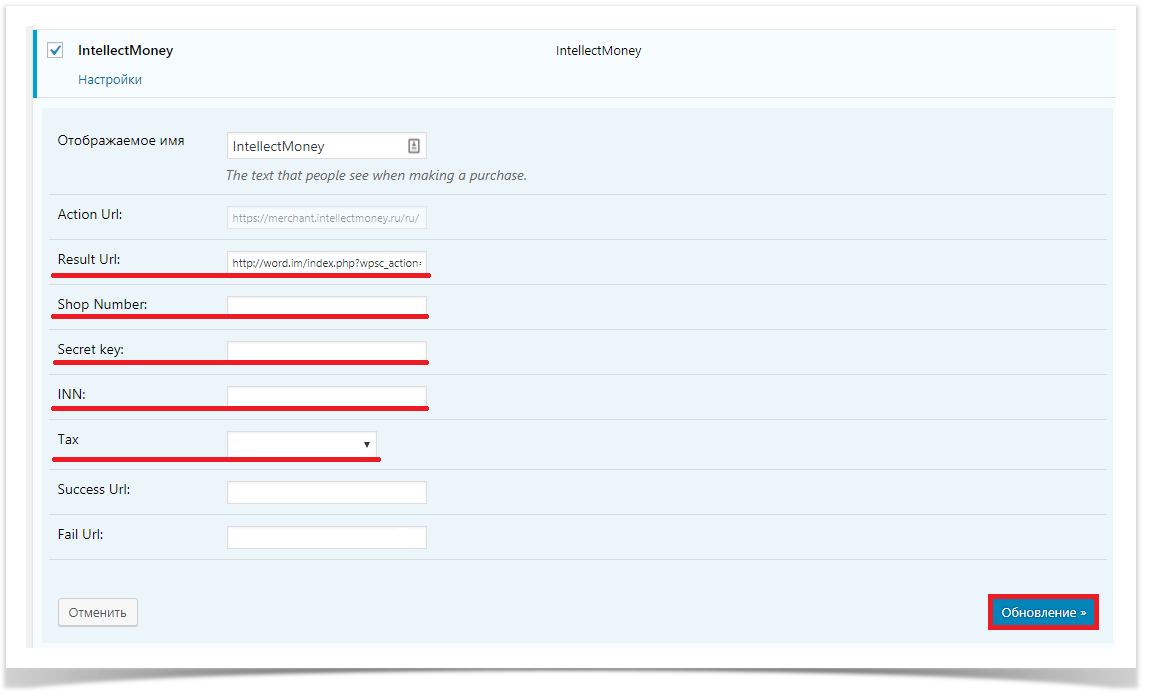Click the Отображаемое имя label

(121, 141)
